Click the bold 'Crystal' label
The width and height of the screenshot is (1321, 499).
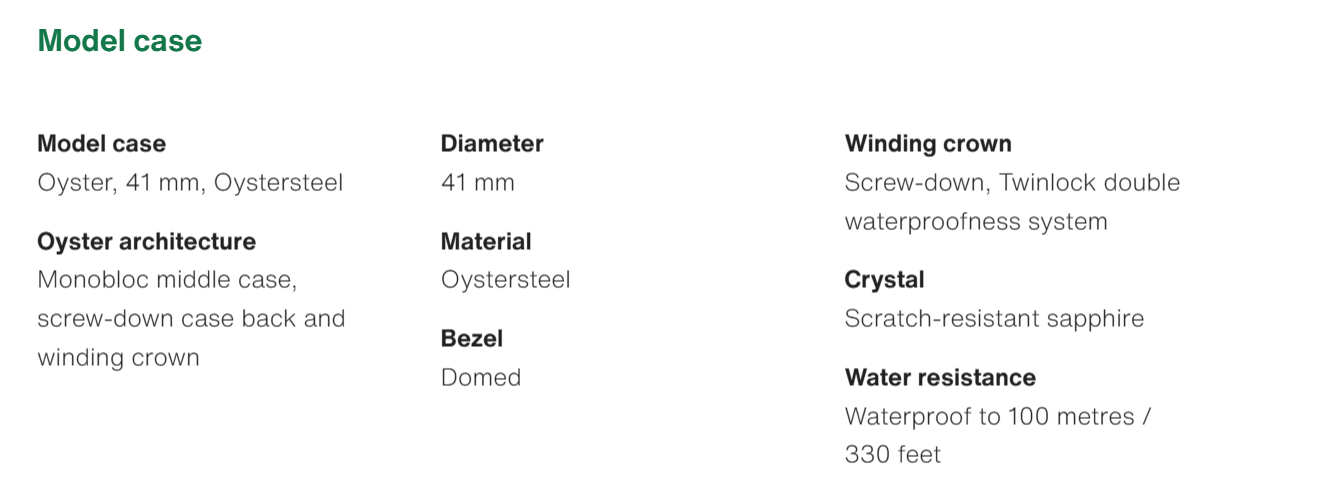tap(884, 280)
